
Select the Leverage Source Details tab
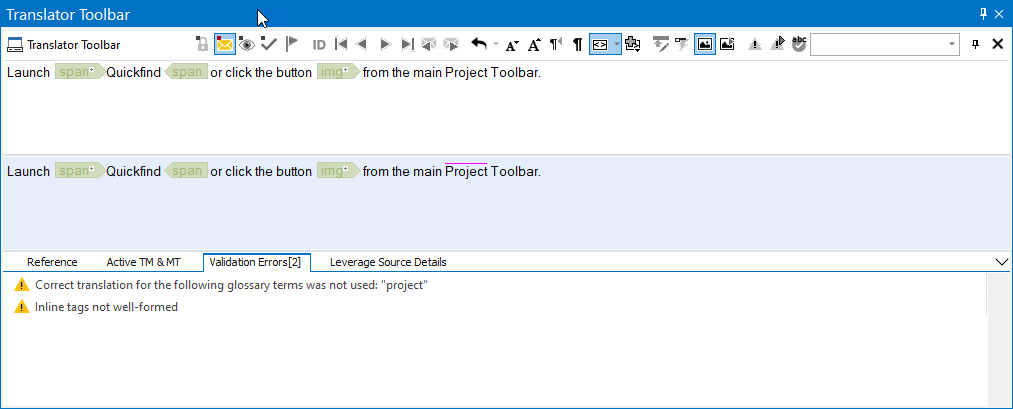pyautogui.click(x=388, y=262)
